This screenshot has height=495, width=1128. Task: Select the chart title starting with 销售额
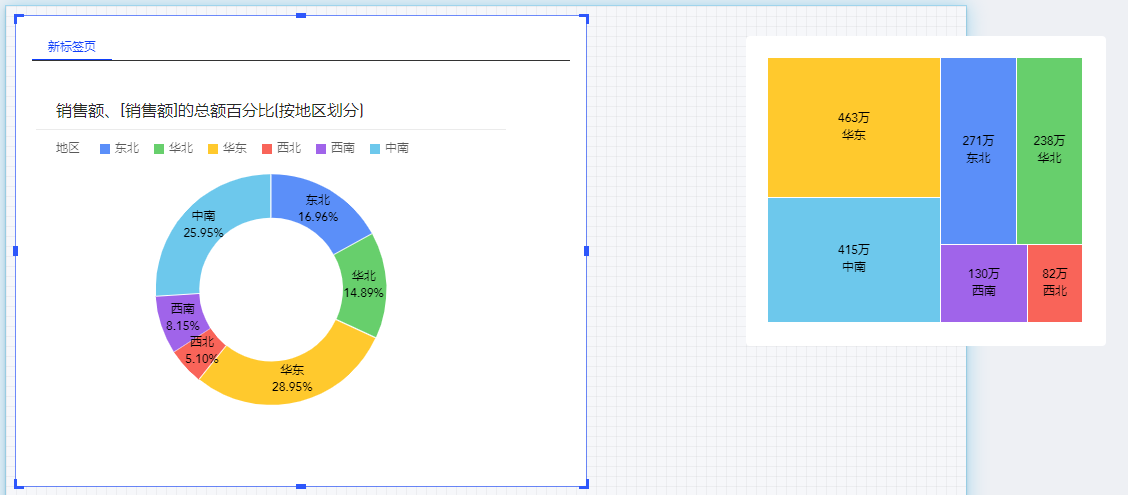tap(209, 110)
